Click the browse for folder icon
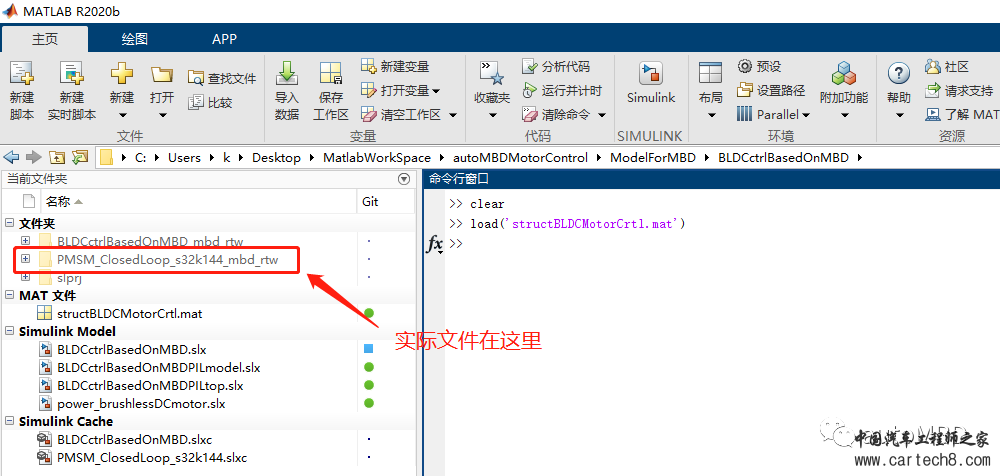Viewport: 1000px width, 476px height. pos(80,157)
